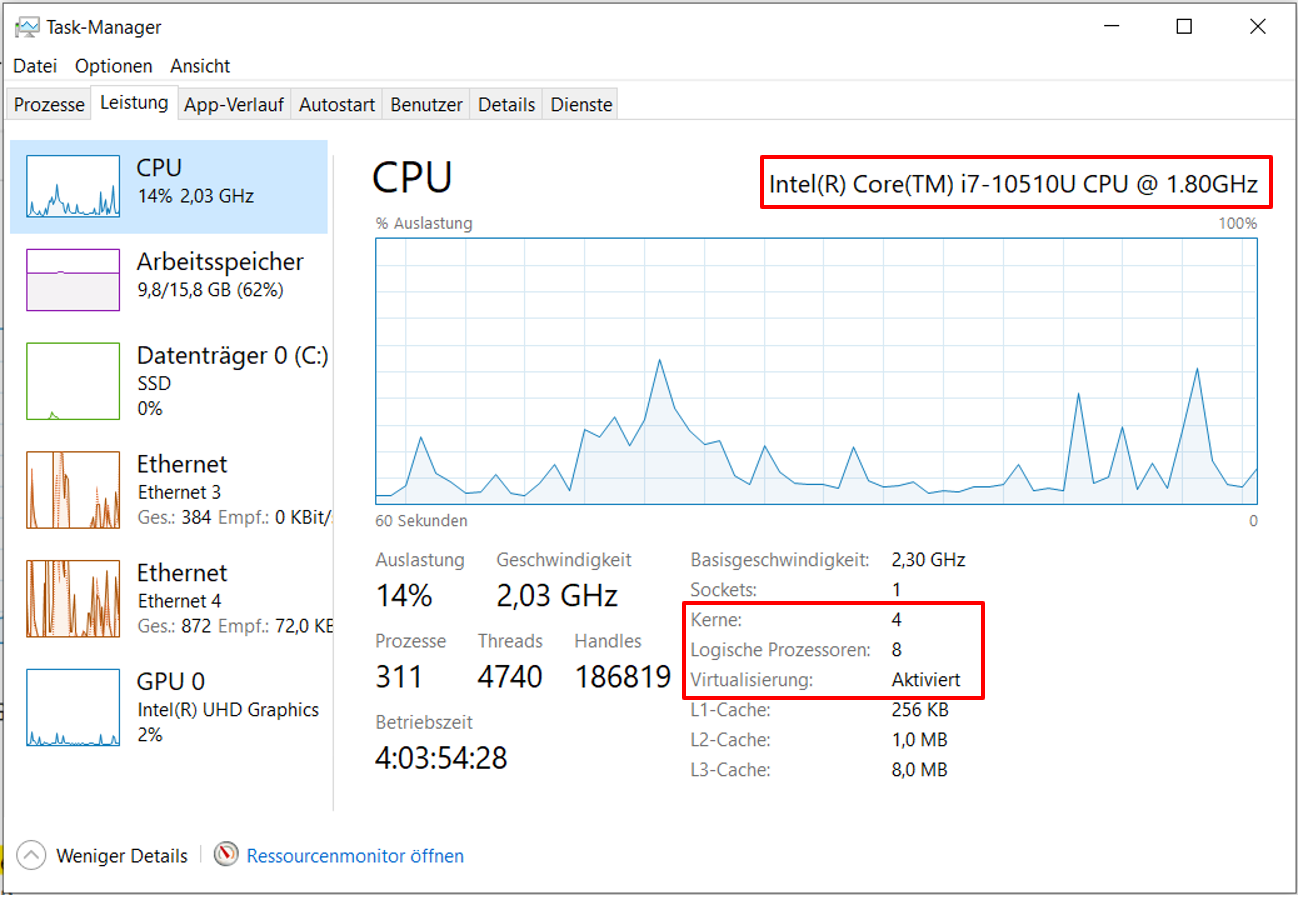Switch to the App-Verlauf tab
The image size is (1300, 898).
pyautogui.click(x=235, y=104)
